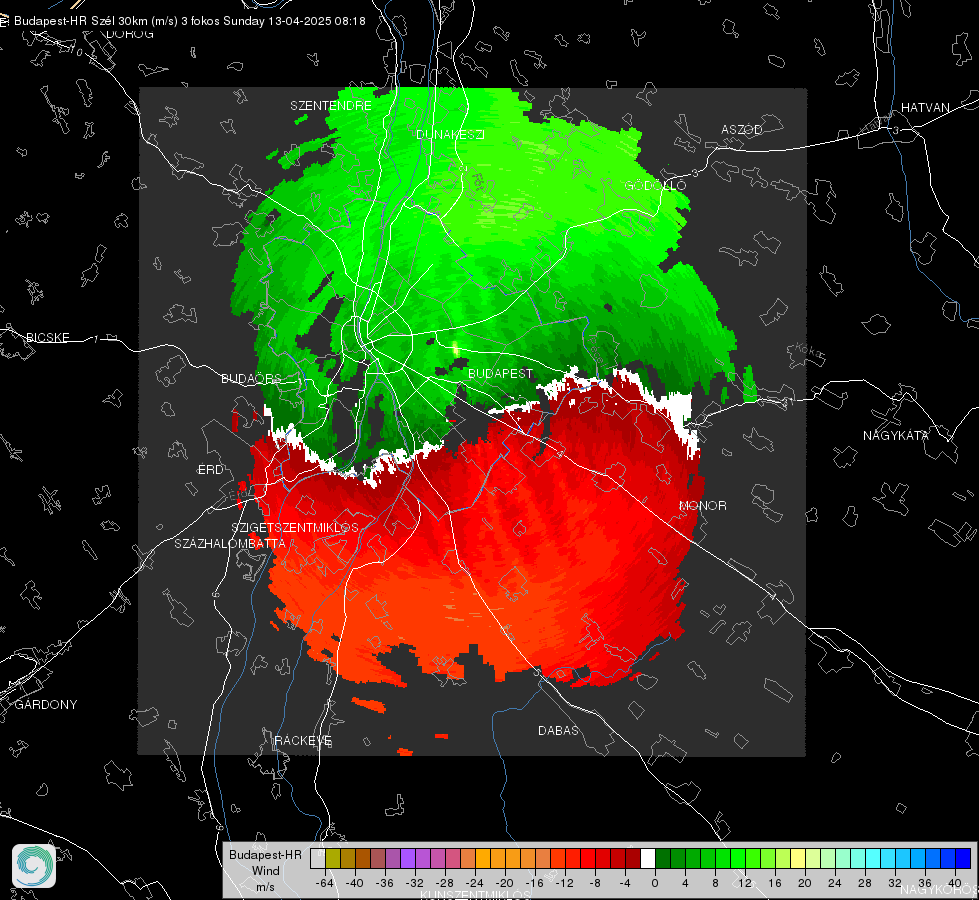Click the -64 legend value
This screenshot has height=900, width=979.
pos(324,883)
